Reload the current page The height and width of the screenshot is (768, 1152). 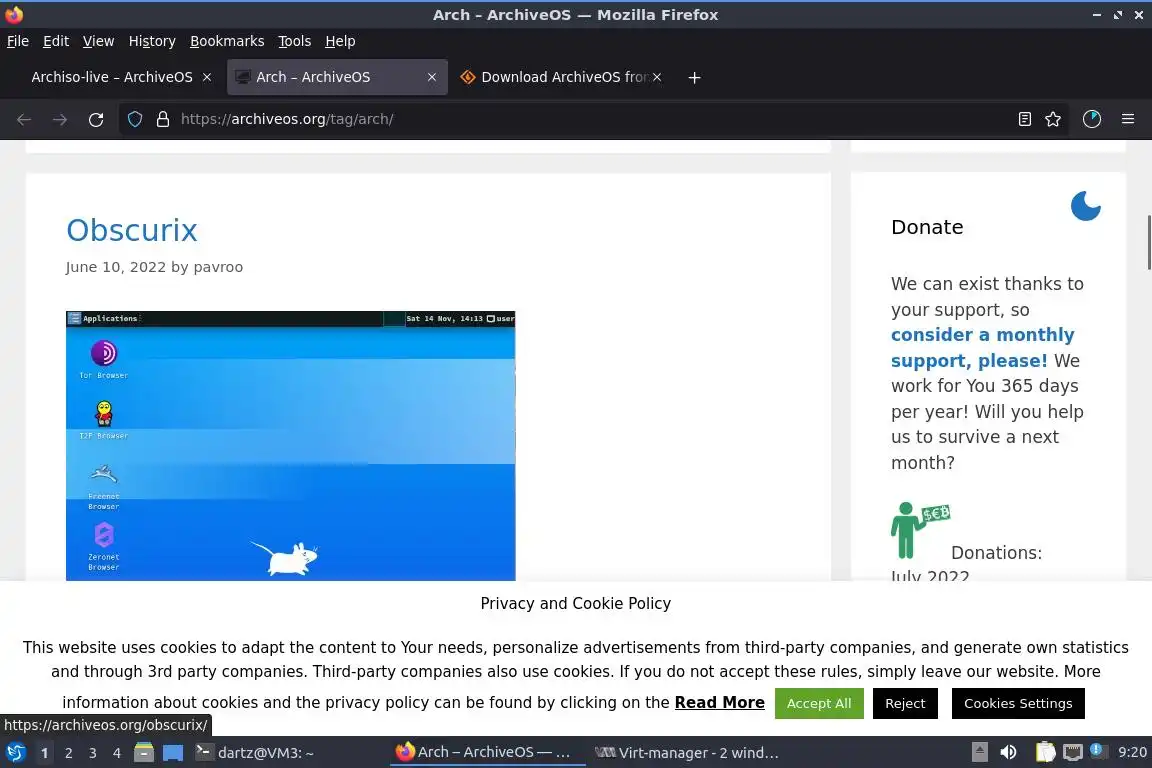(x=96, y=119)
